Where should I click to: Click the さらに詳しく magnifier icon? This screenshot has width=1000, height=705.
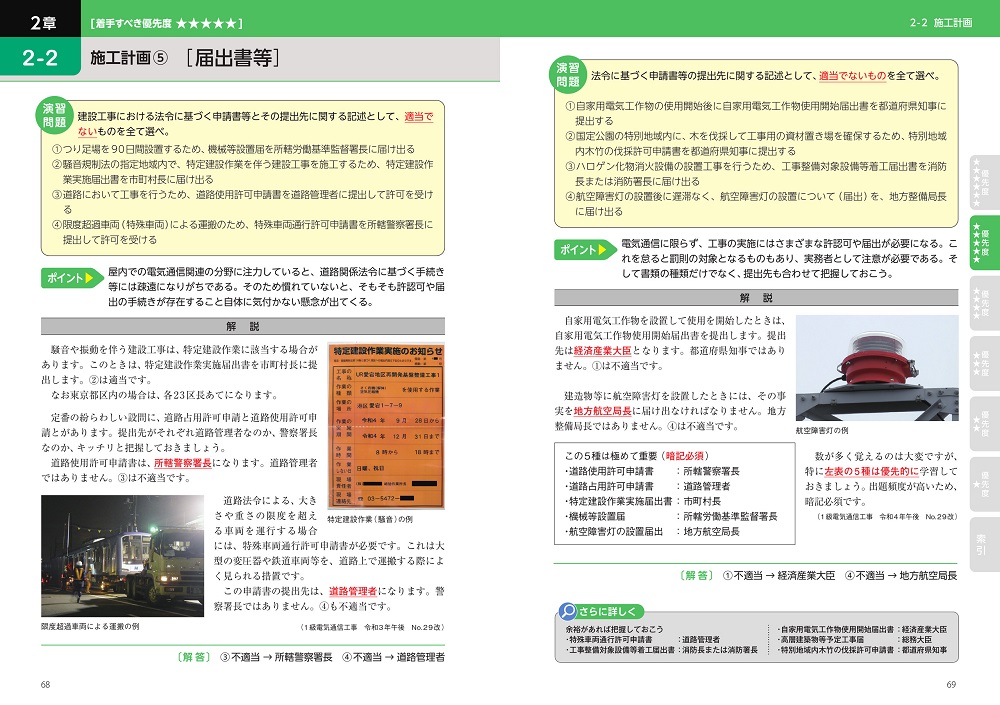point(568,611)
